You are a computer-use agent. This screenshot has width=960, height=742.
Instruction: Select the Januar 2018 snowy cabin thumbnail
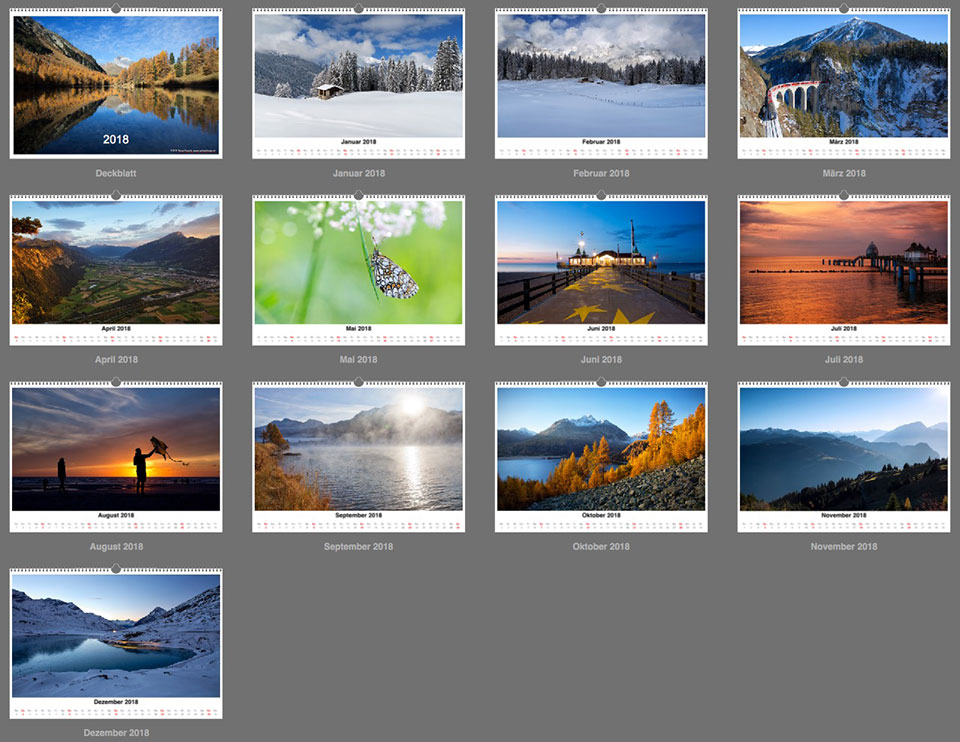358,80
